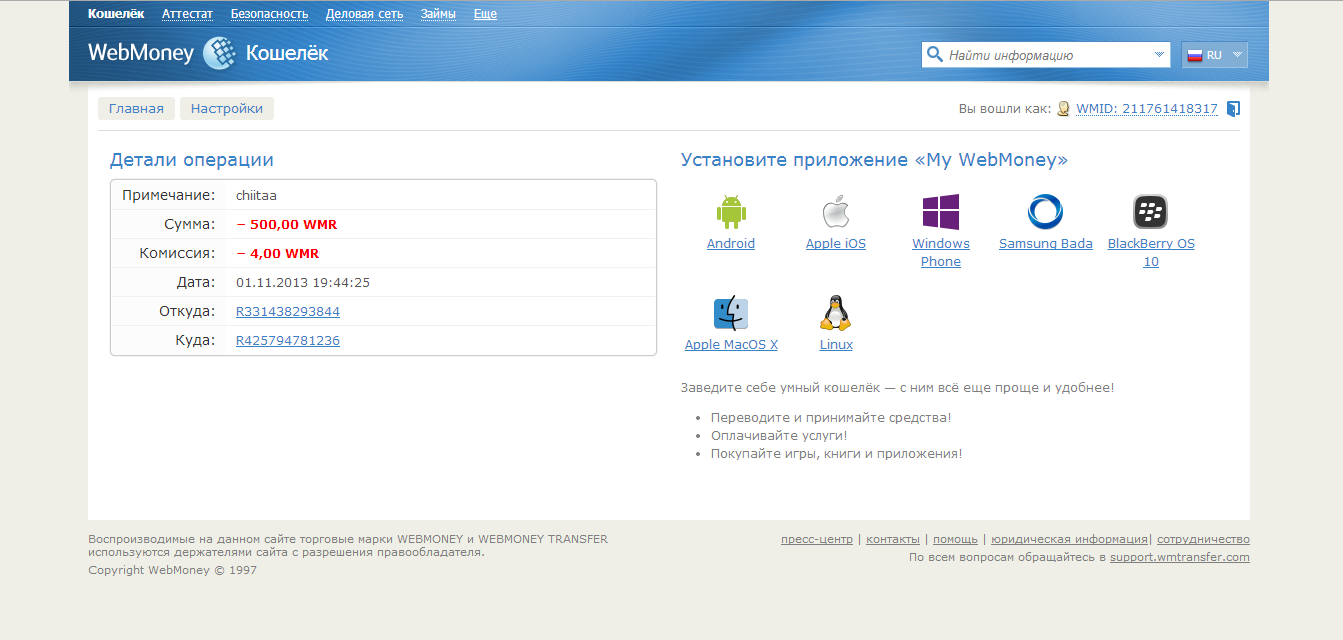This screenshot has width=1343, height=640.
Task: Click the blue logout door icon
Action: click(1233, 109)
